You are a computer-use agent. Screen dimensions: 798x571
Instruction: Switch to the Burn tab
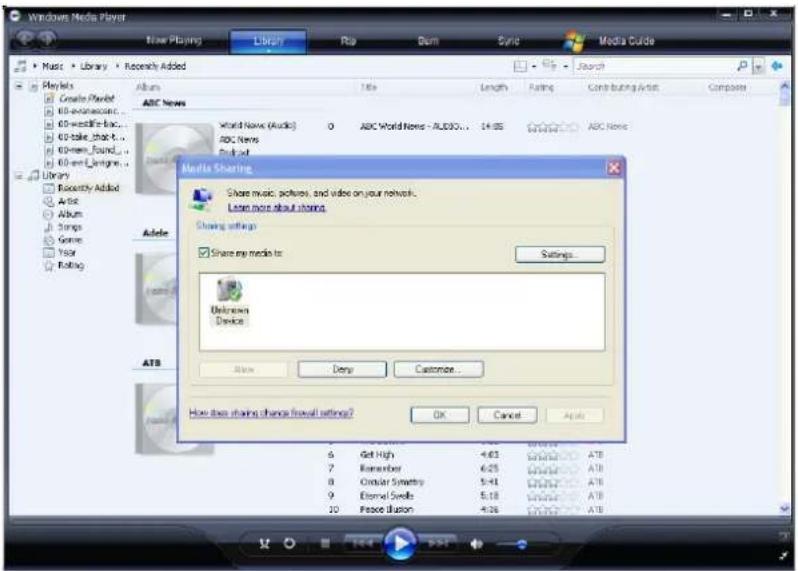[x=428, y=41]
